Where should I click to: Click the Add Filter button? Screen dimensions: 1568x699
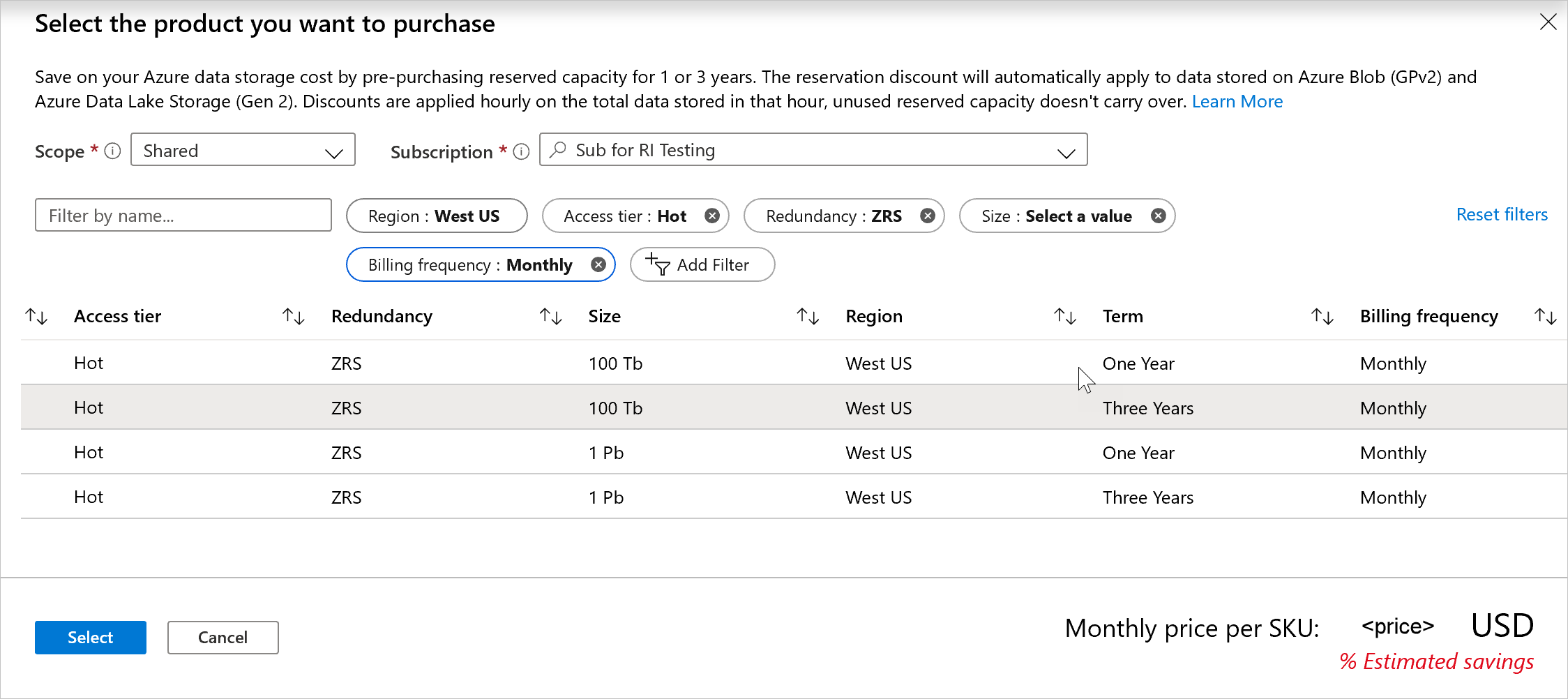[702, 264]
